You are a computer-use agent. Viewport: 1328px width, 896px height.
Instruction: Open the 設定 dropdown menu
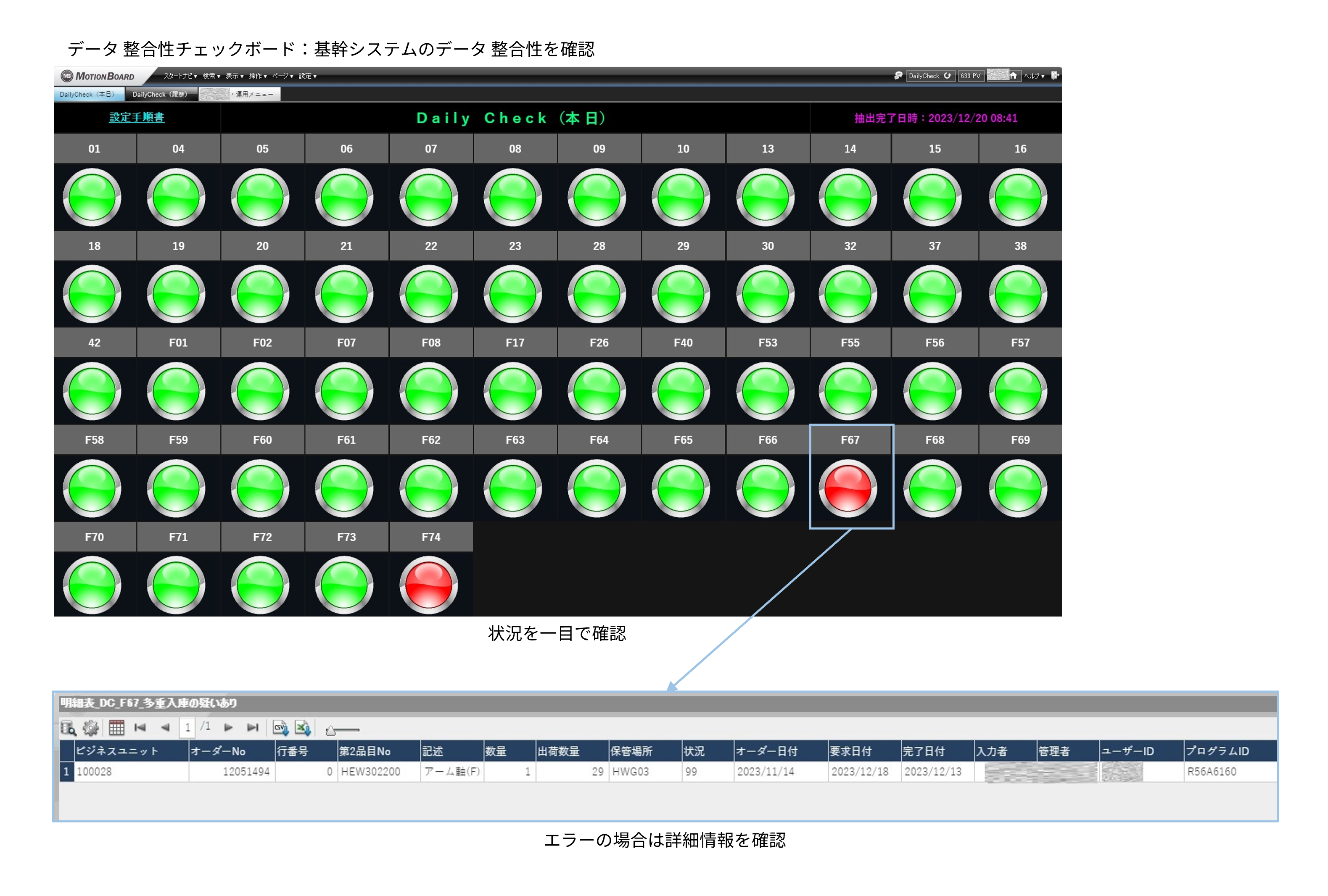(x=307, y=75)
